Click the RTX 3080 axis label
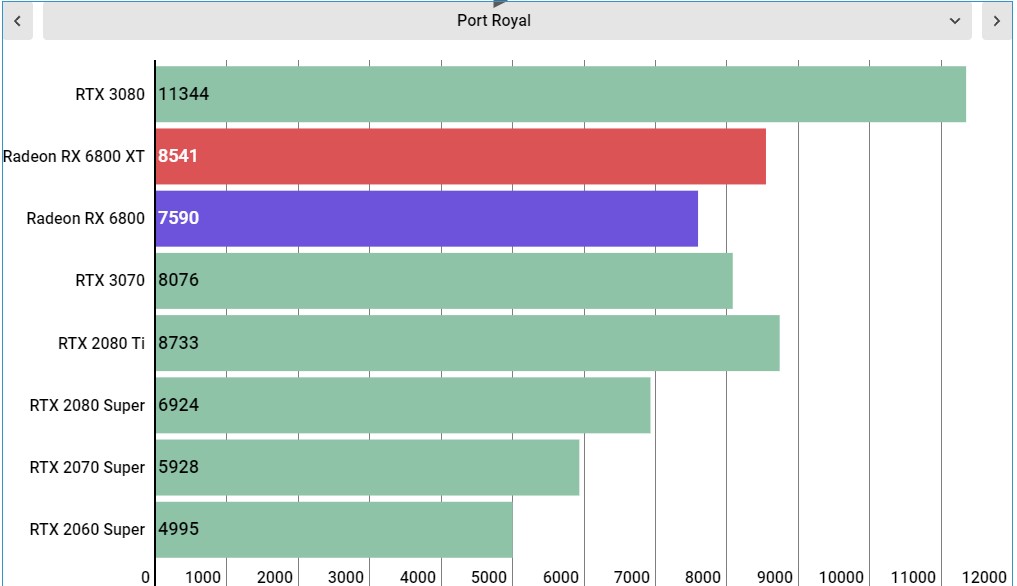The width and height of the screenshot is (1017, 586). [x=110, y=94]
